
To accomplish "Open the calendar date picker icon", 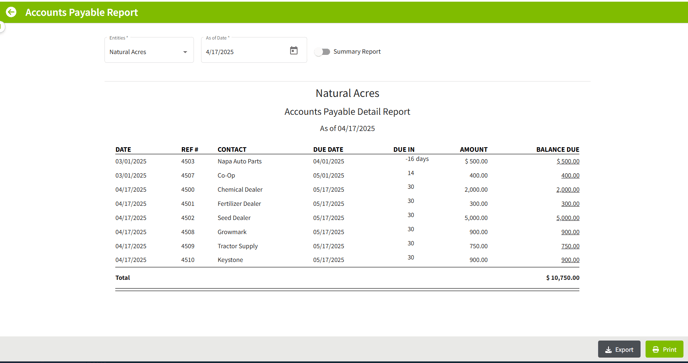I will point(294,51).
